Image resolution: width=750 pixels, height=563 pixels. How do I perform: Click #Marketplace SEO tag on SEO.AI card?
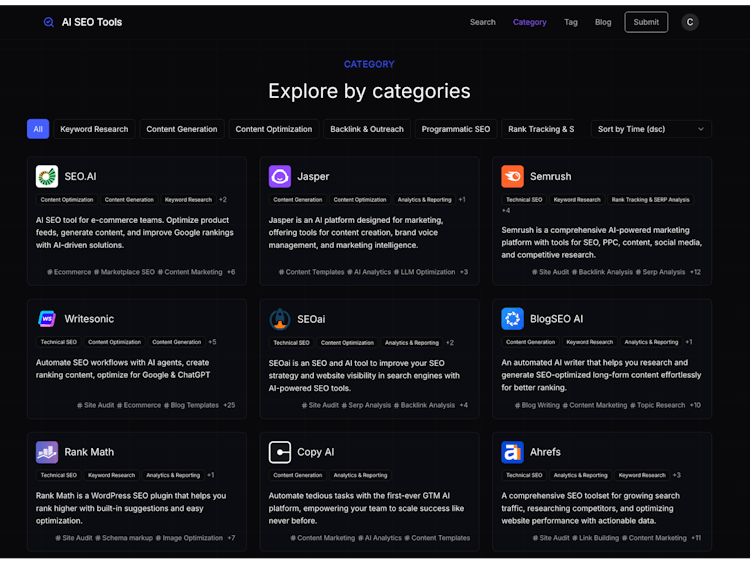pos(124,272)
